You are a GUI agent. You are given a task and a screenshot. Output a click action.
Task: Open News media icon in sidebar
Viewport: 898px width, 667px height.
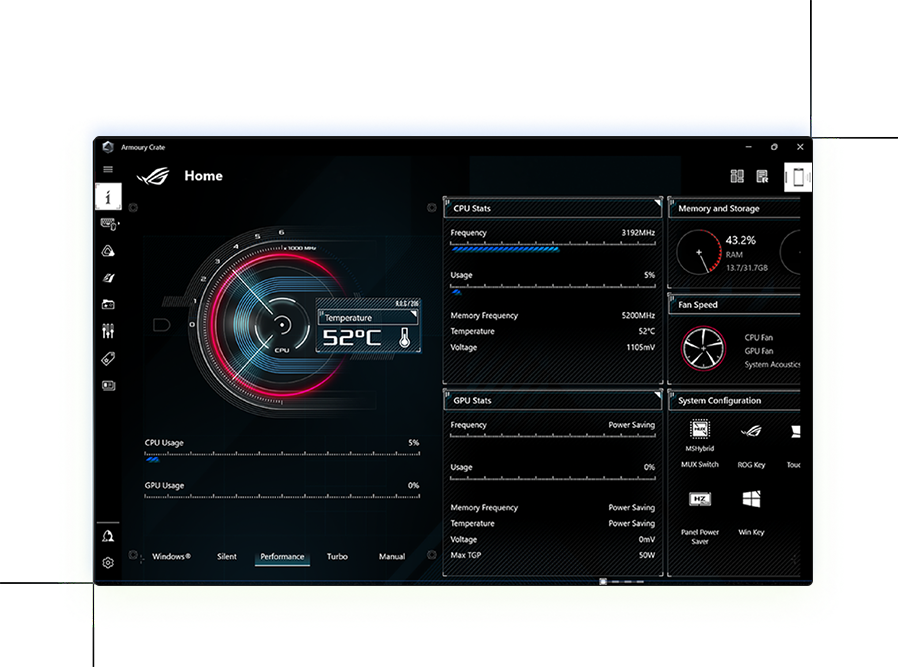coord(108,385)
